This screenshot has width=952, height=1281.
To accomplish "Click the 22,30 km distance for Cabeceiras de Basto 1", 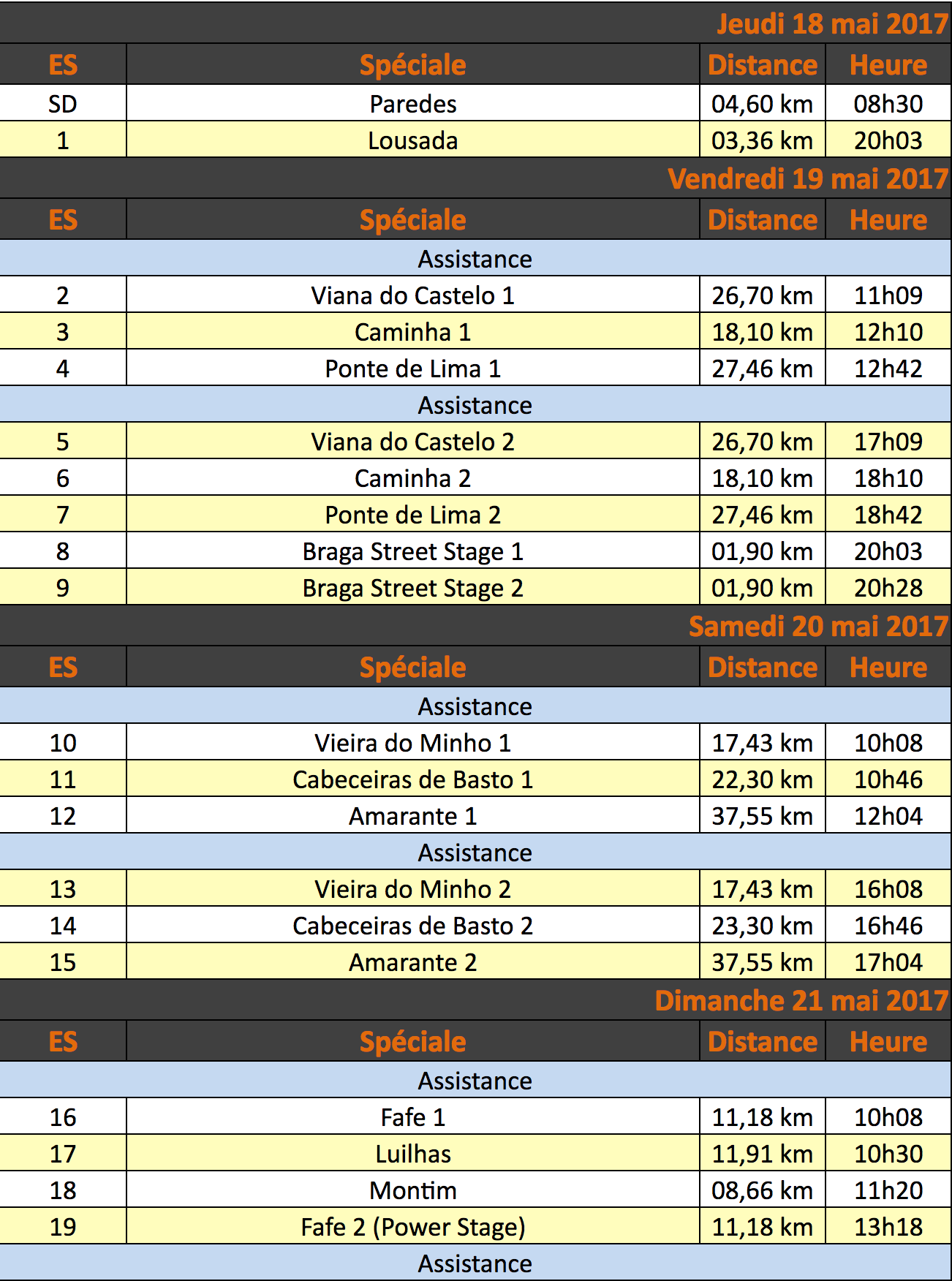I will (763, 779).
